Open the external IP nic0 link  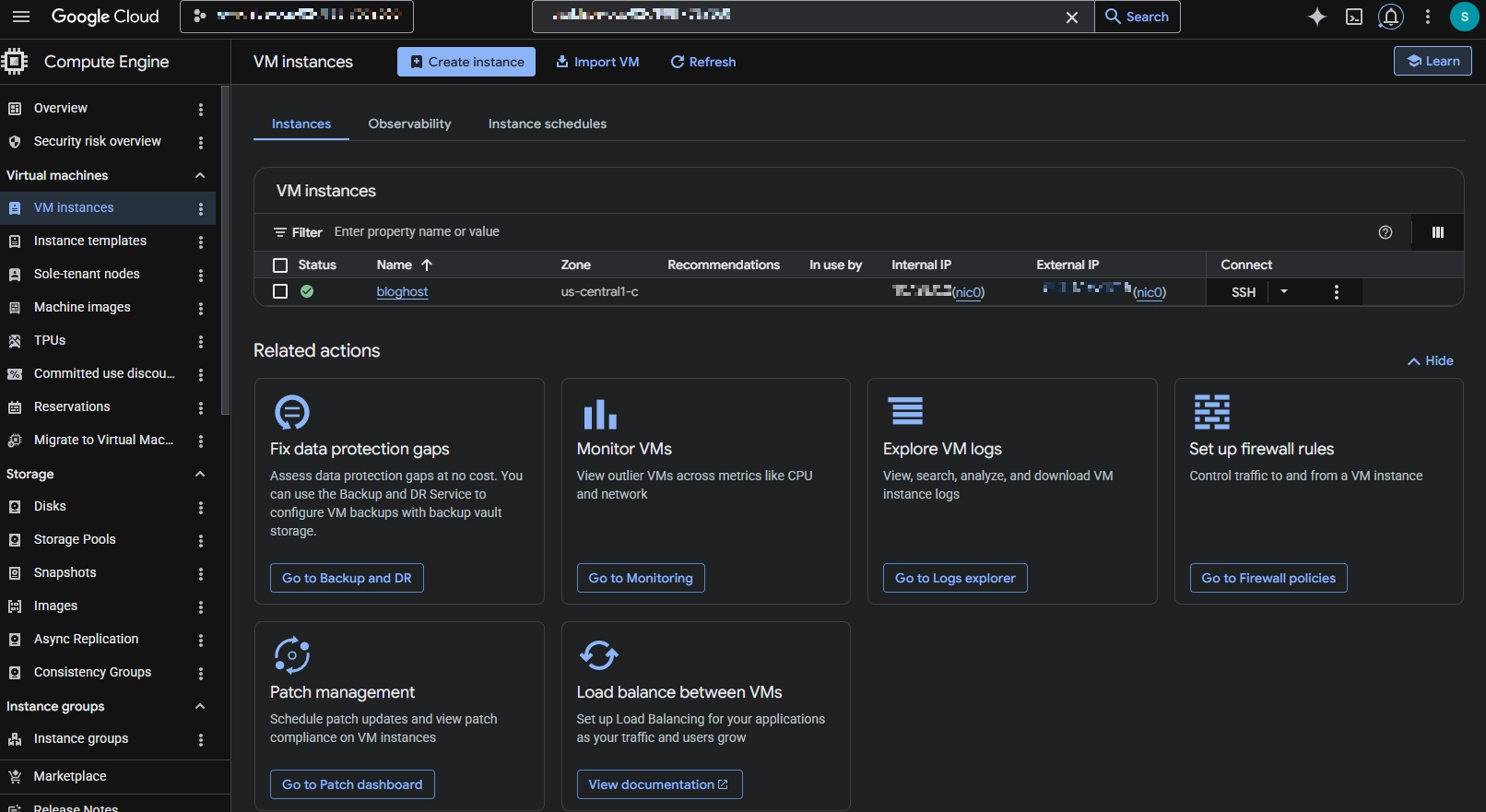[1150, 292]
